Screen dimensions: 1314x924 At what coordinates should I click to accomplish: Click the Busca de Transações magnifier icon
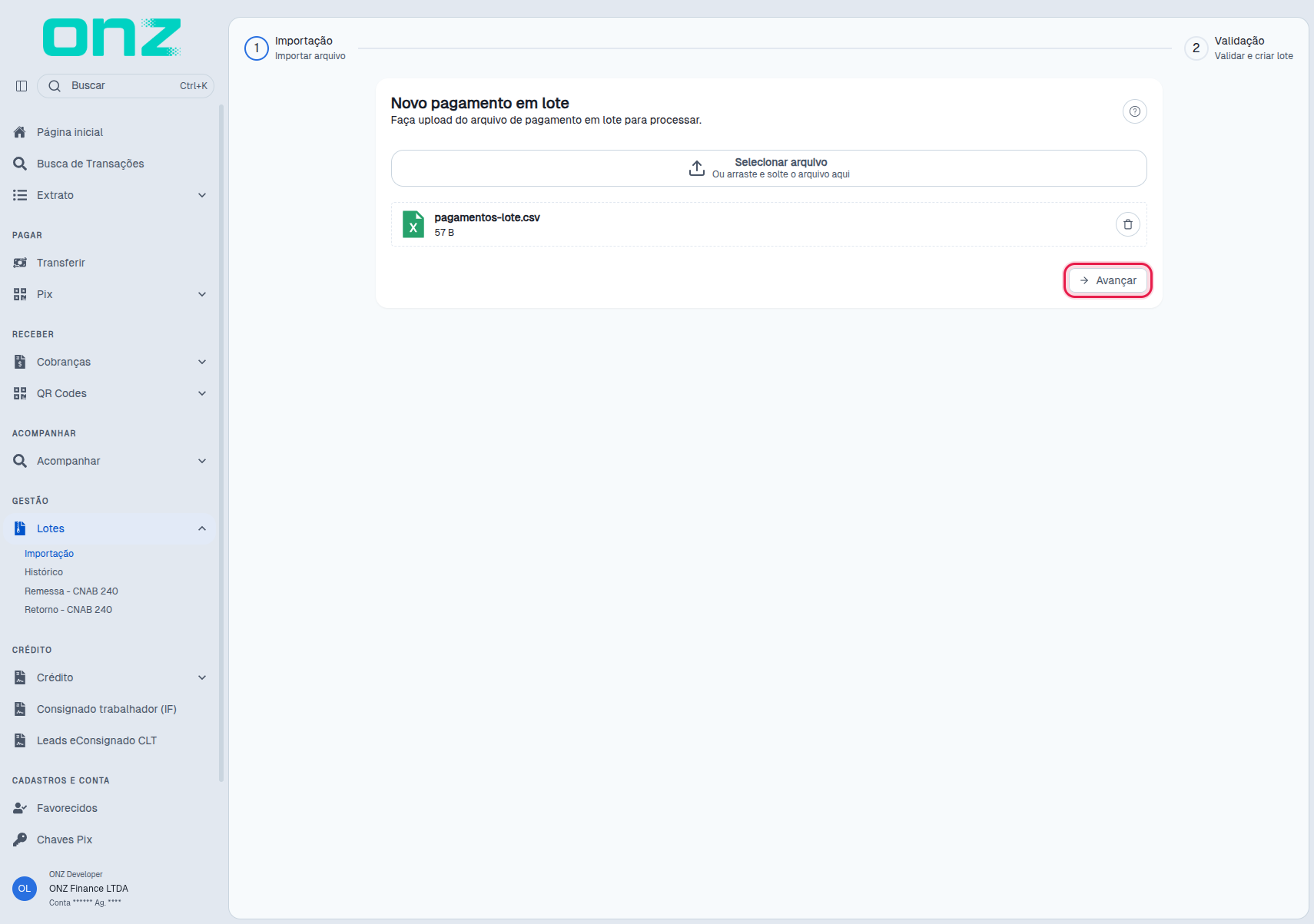[x=20, y=164]
